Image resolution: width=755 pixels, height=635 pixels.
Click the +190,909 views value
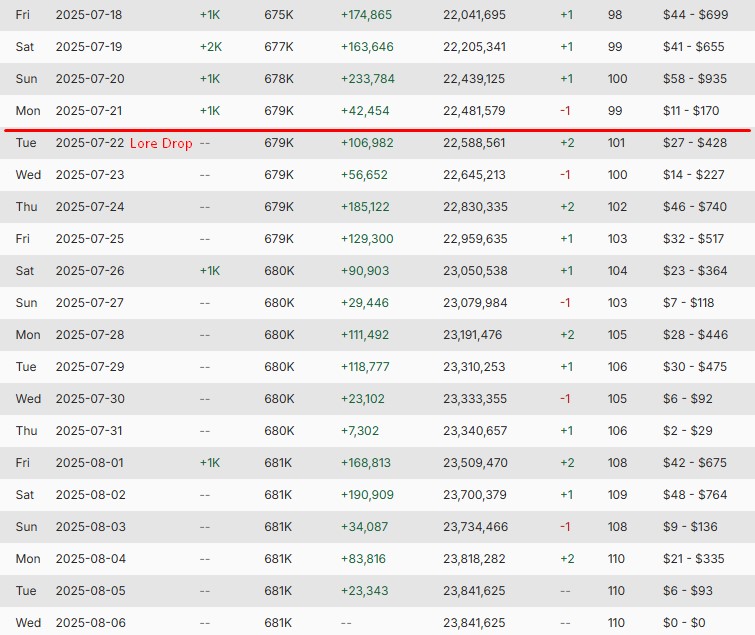coord(367,495)
